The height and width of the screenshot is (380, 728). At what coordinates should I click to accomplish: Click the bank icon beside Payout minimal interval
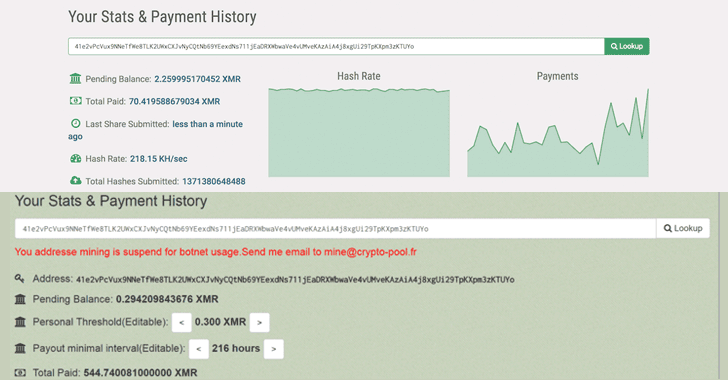point(20,348)
